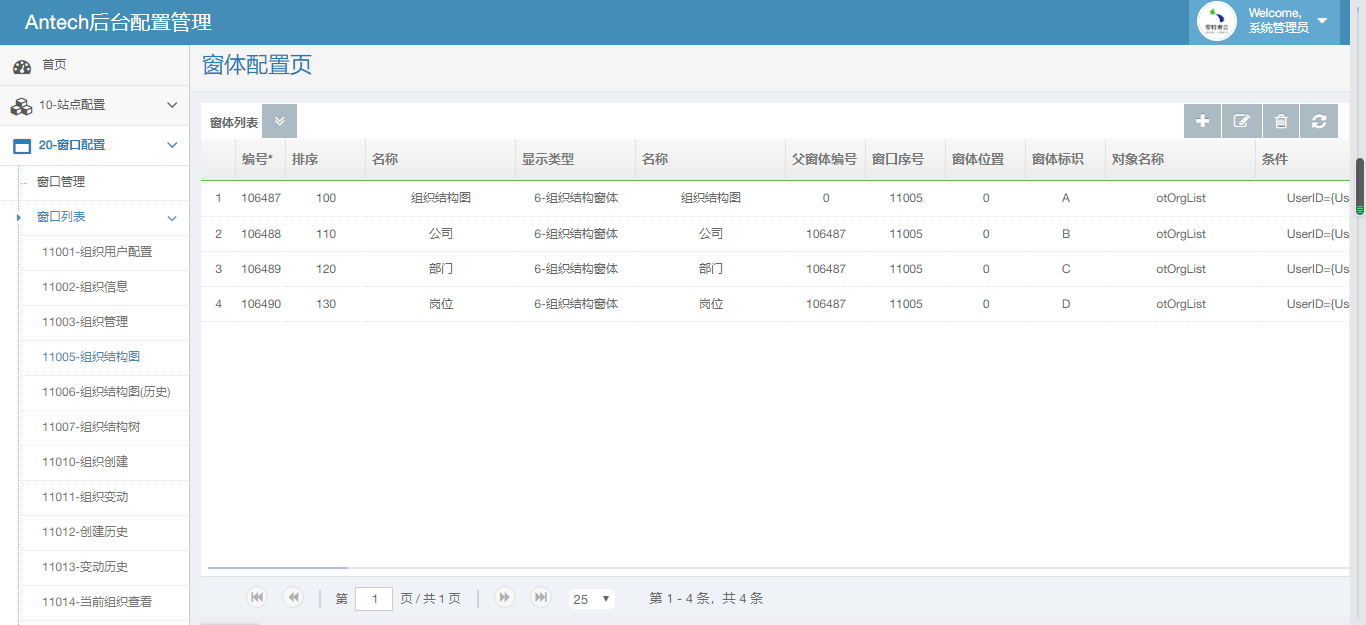
Task: Select the row with 编号 106488
Action: [x=775, y=234]
